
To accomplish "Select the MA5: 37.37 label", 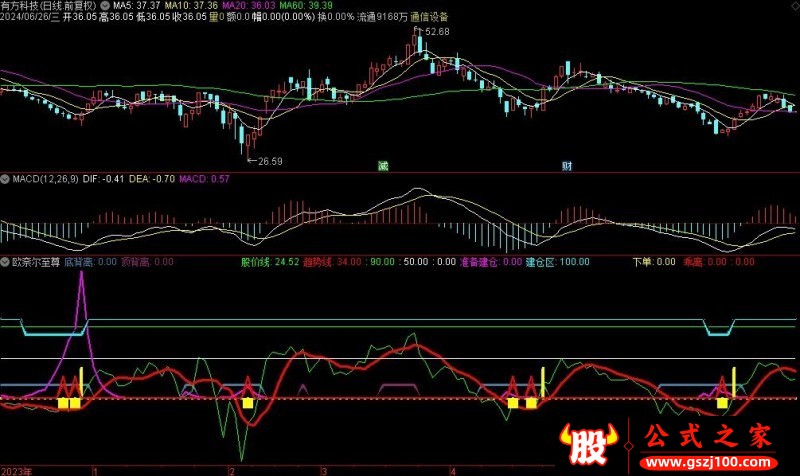I will (136, 6).
